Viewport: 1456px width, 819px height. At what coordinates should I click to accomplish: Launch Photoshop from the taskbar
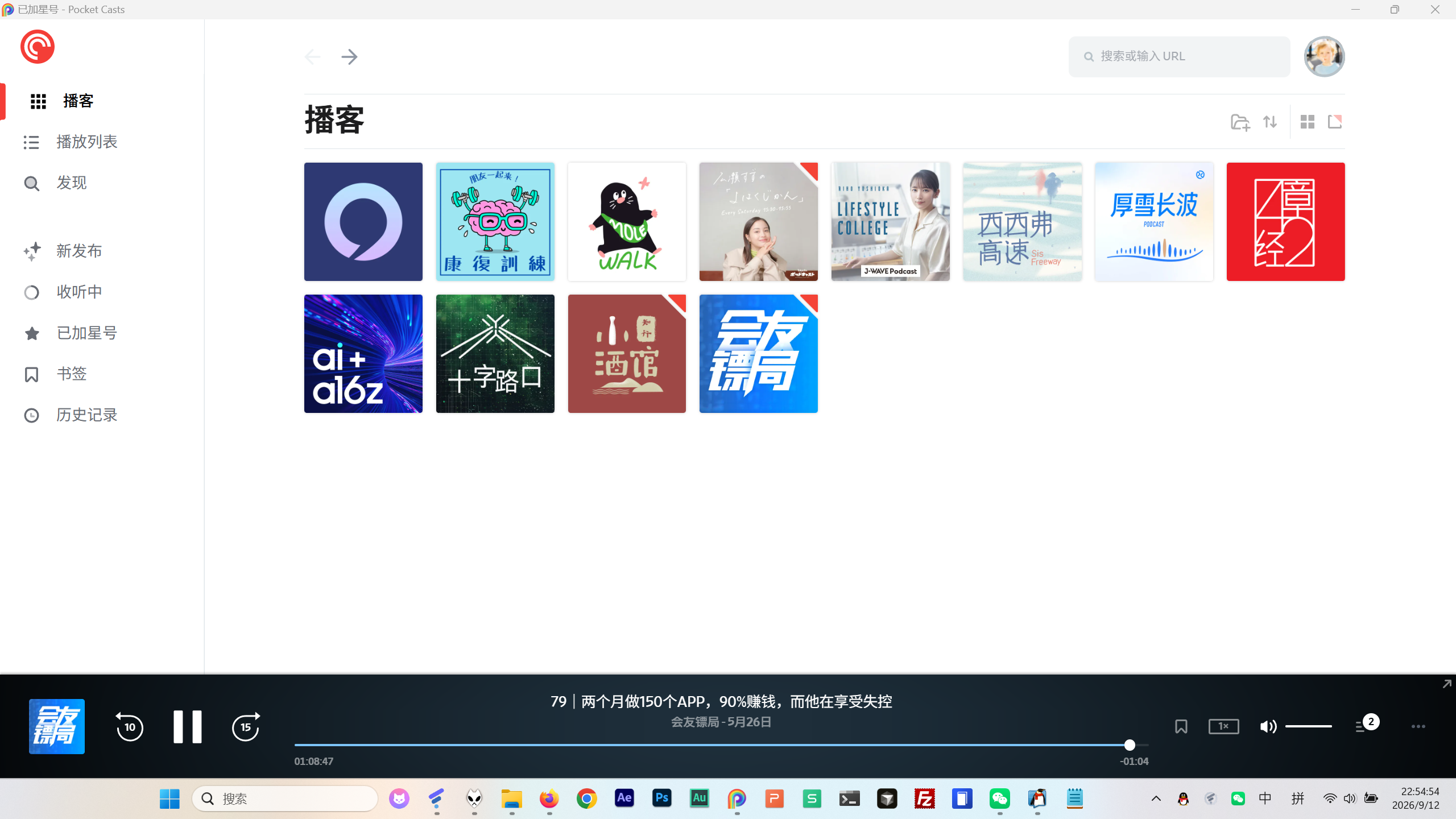(x=661, y=799)
